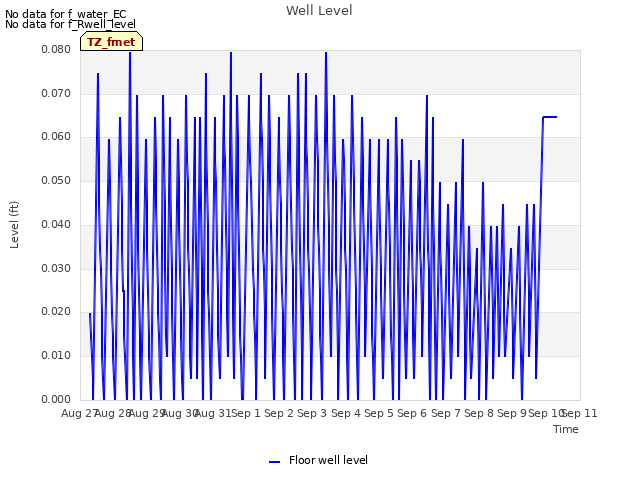Image resolution: width=640 pixels, height=480 pixels.
Task: Click the Sep 7 date tick label
Action: (446, 413)
